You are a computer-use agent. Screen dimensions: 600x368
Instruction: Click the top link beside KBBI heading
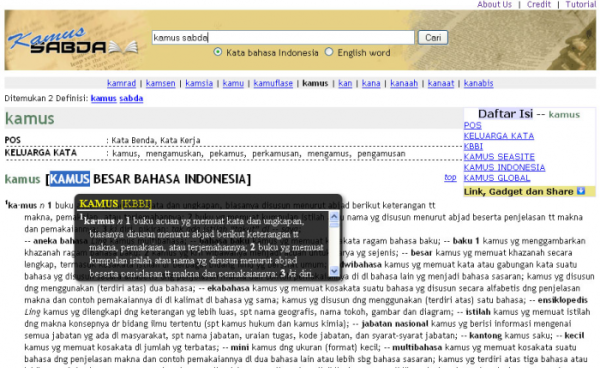point(450,177)
